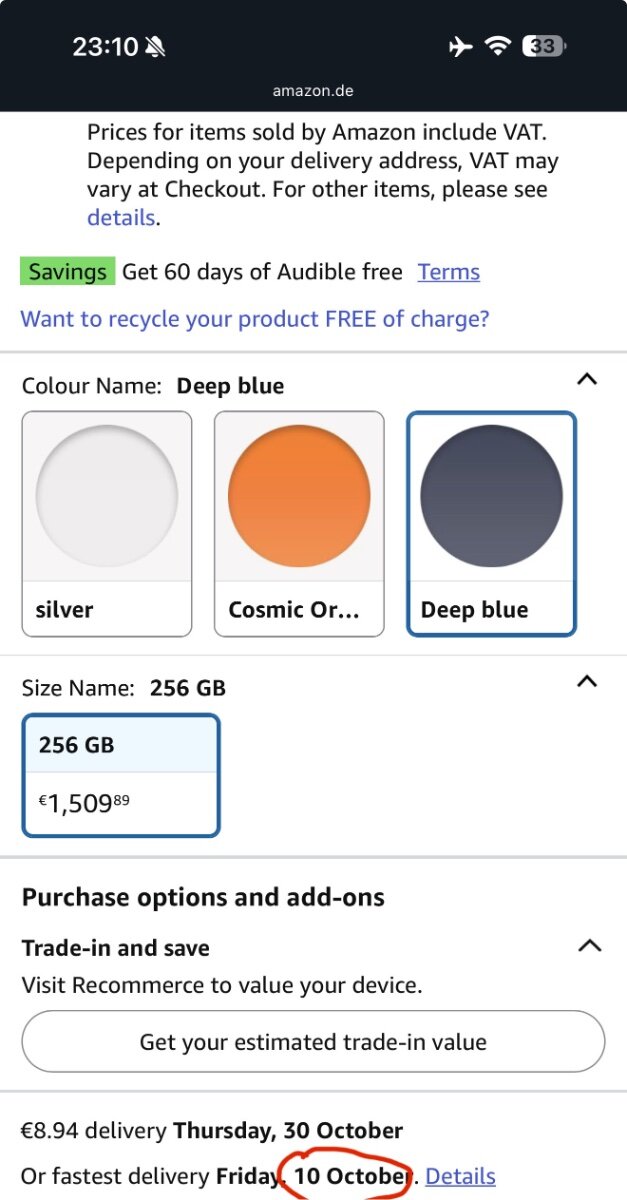Tap the airplane mode icon in status bar
Screen dimensions: 627x1200
(460, 46)
